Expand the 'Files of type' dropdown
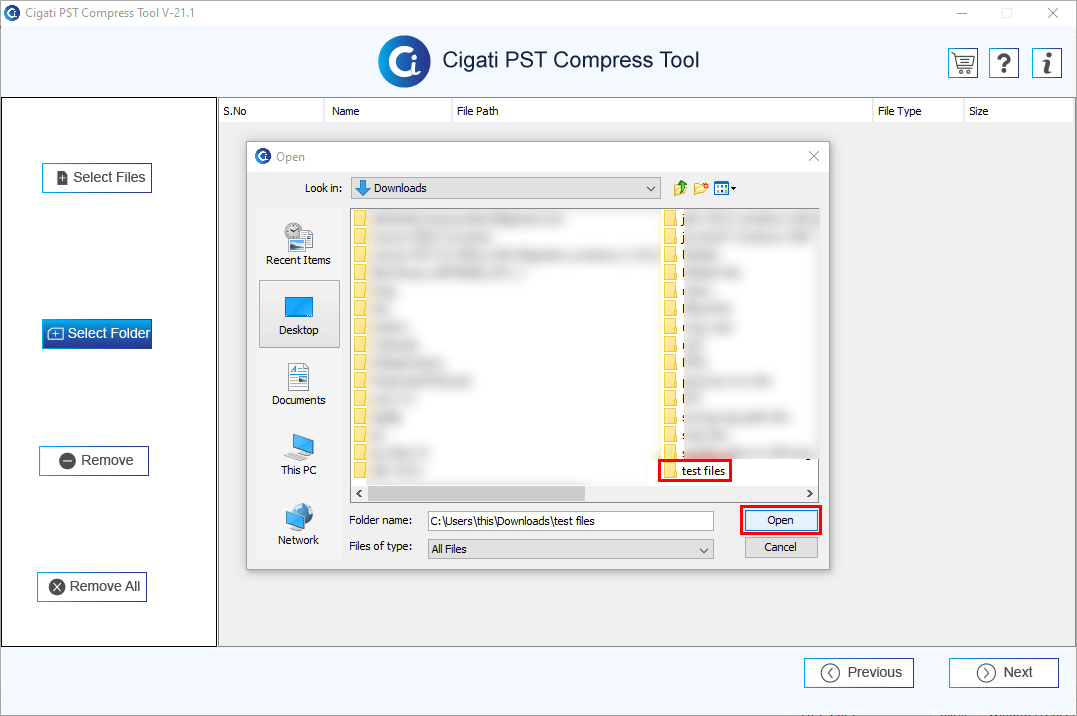Screen dimensions: 1077x716 tap(571, 549)
